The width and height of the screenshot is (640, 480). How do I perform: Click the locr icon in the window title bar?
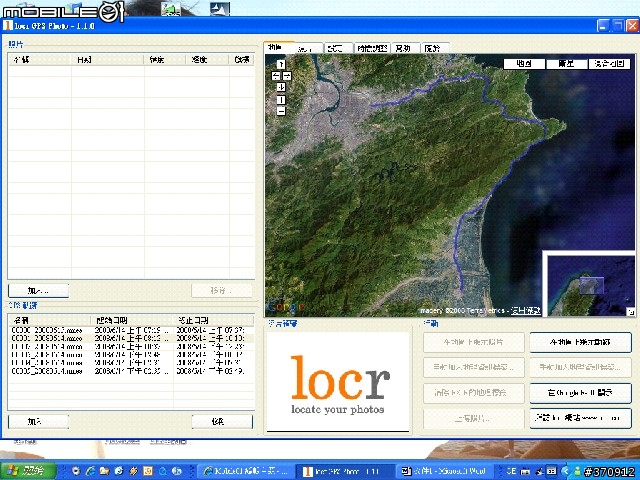8,26
